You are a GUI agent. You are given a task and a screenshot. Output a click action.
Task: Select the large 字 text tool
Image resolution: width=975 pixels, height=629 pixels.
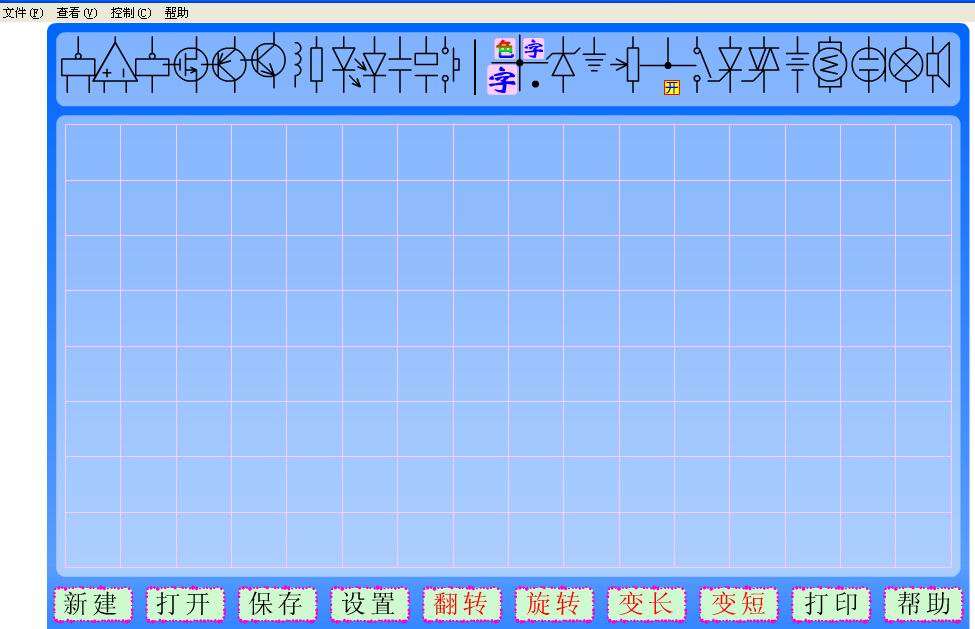click(x=502, y=80)
